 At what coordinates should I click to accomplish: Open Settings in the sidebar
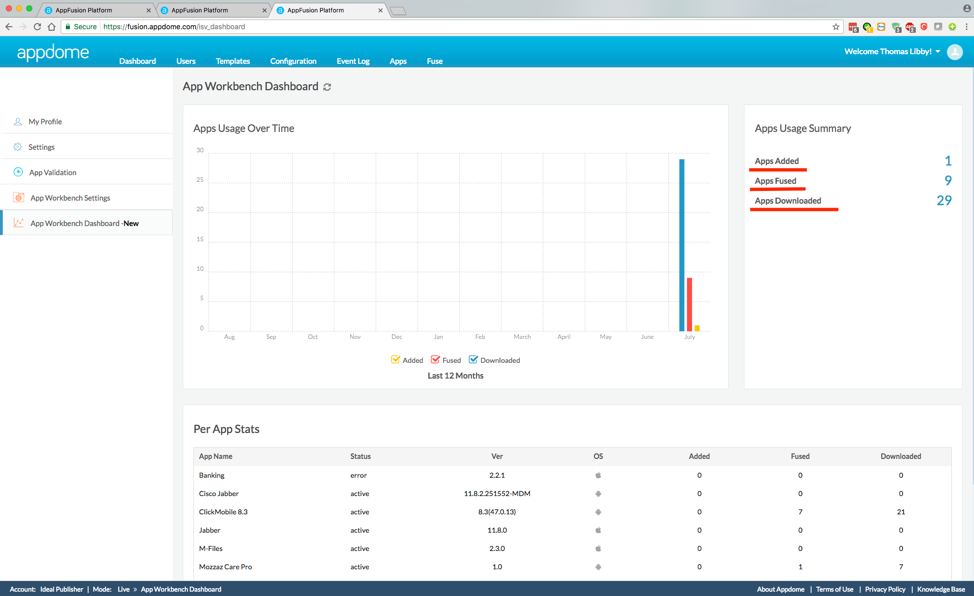[x=86, y=147]
